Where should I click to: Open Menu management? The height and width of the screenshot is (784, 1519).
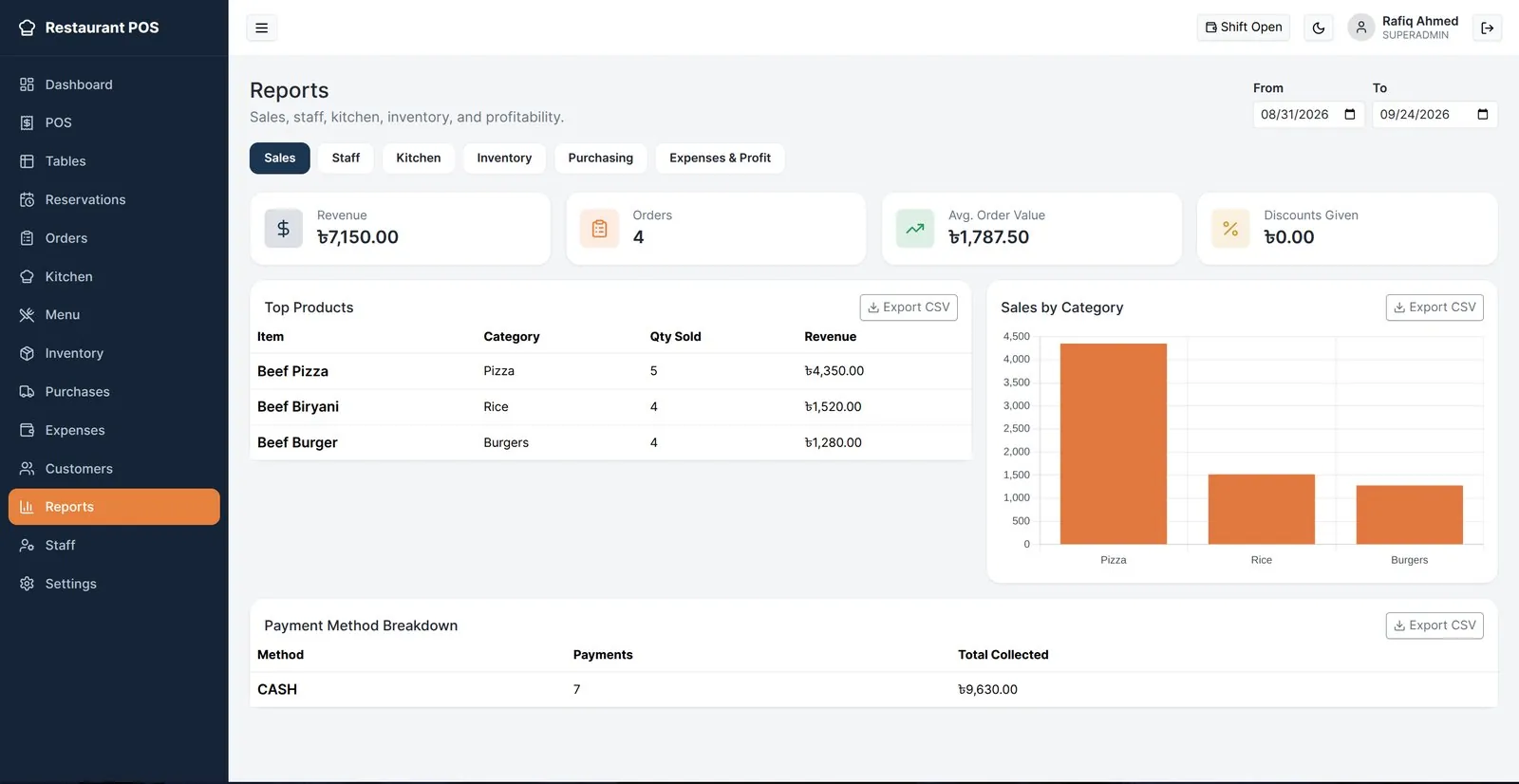(x=114, y=314)
